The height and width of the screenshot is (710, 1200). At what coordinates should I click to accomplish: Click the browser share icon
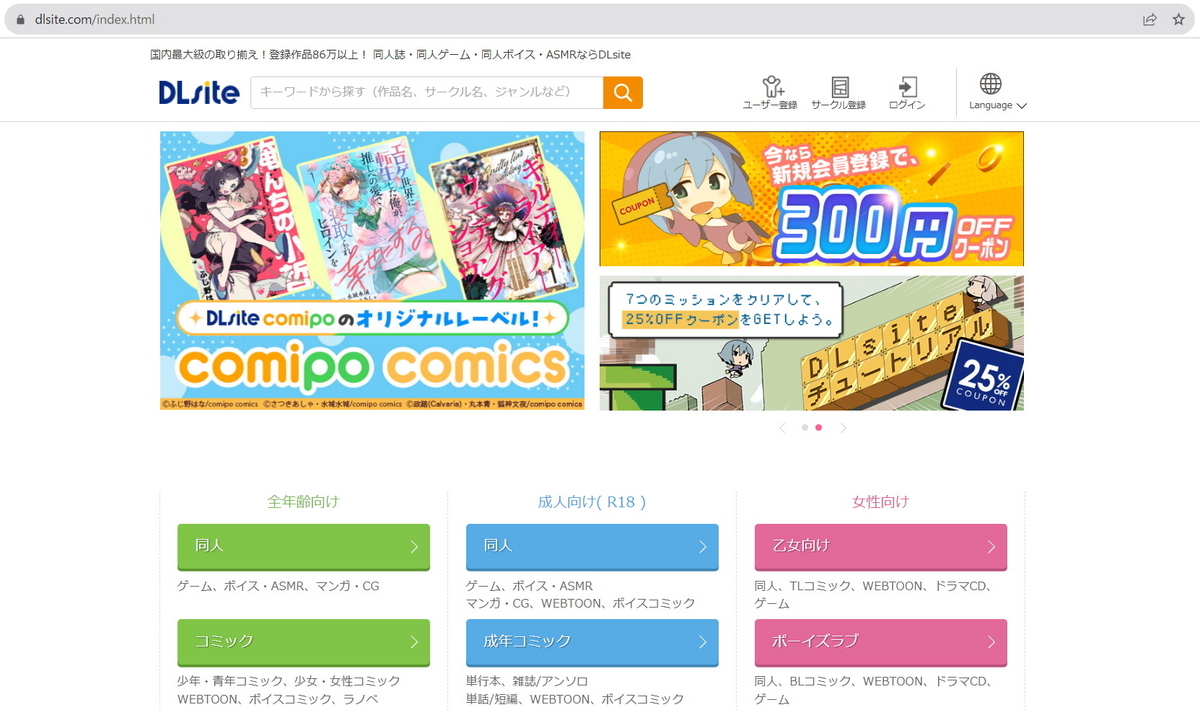point(1150,19)
